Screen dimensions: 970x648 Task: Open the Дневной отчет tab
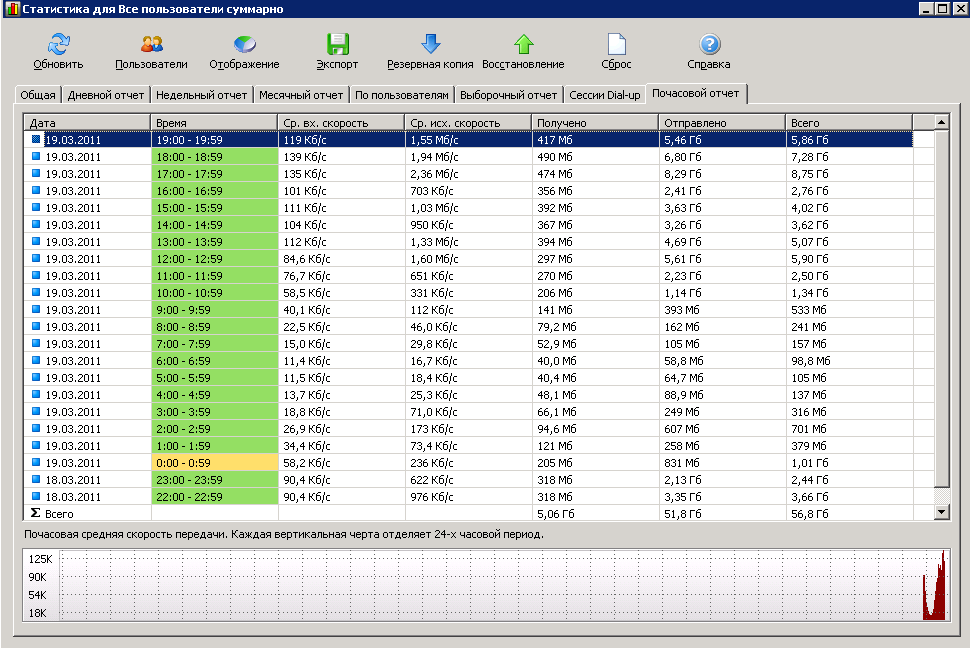(x=106, y=96)
